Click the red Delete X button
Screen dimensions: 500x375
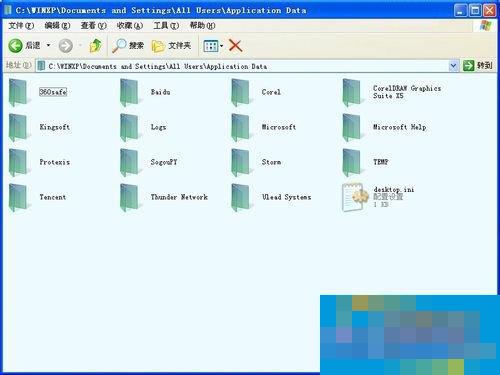coord(235,46)
